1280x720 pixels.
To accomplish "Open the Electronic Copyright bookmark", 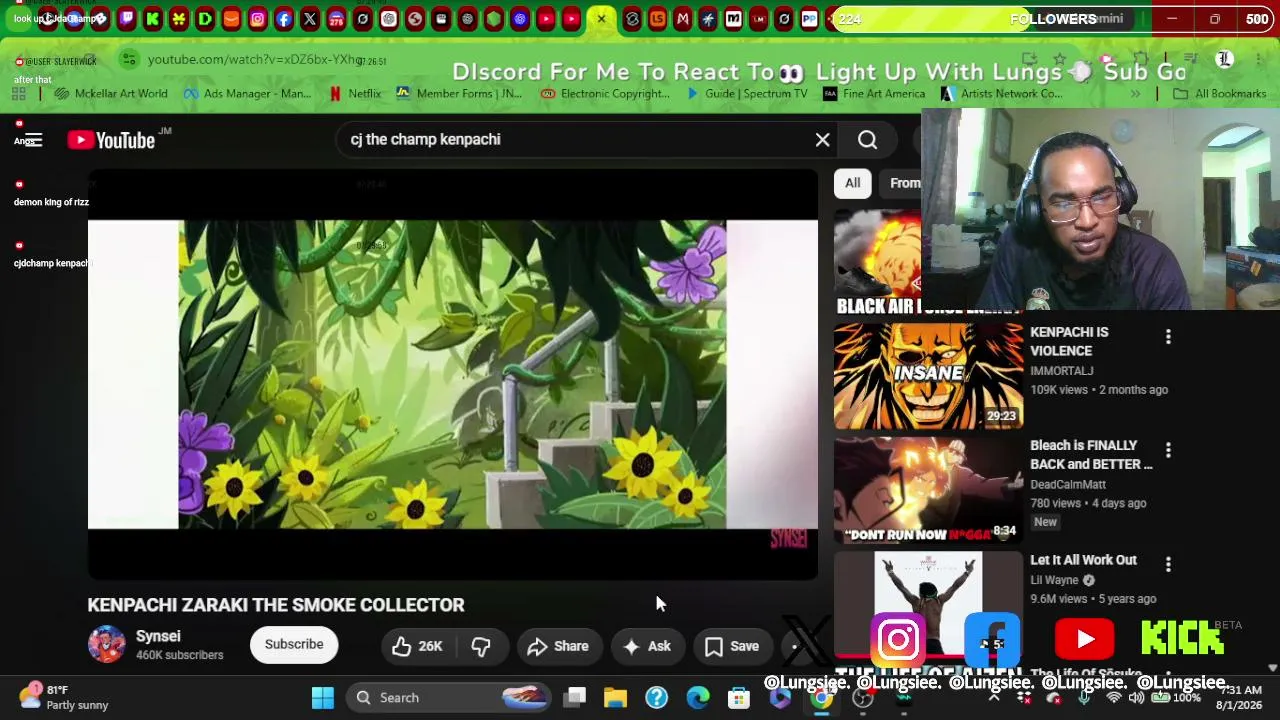I will (605, 94).
